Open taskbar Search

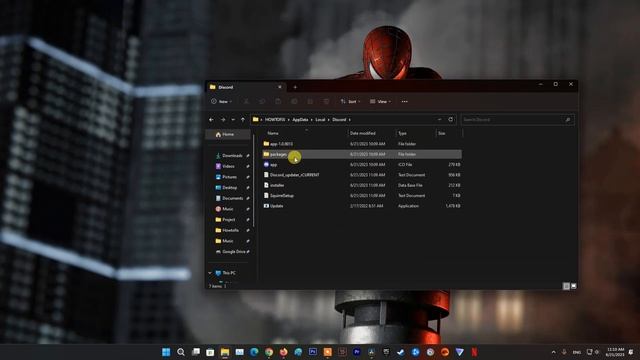181,352
